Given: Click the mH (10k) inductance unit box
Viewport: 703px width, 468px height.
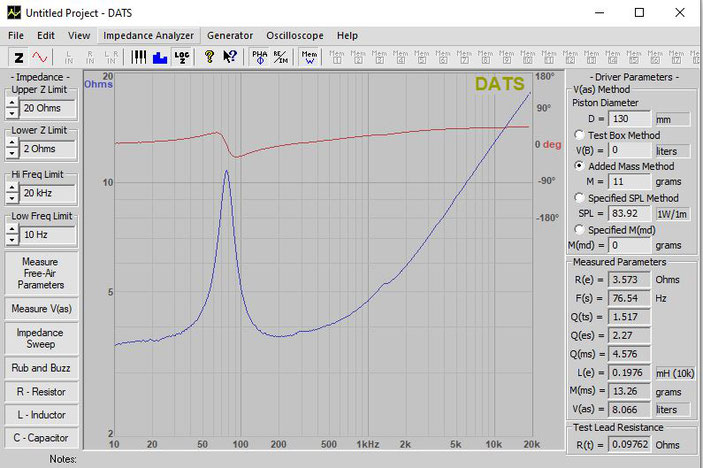Looking at the screenshot, I should [x=675, y=373].
